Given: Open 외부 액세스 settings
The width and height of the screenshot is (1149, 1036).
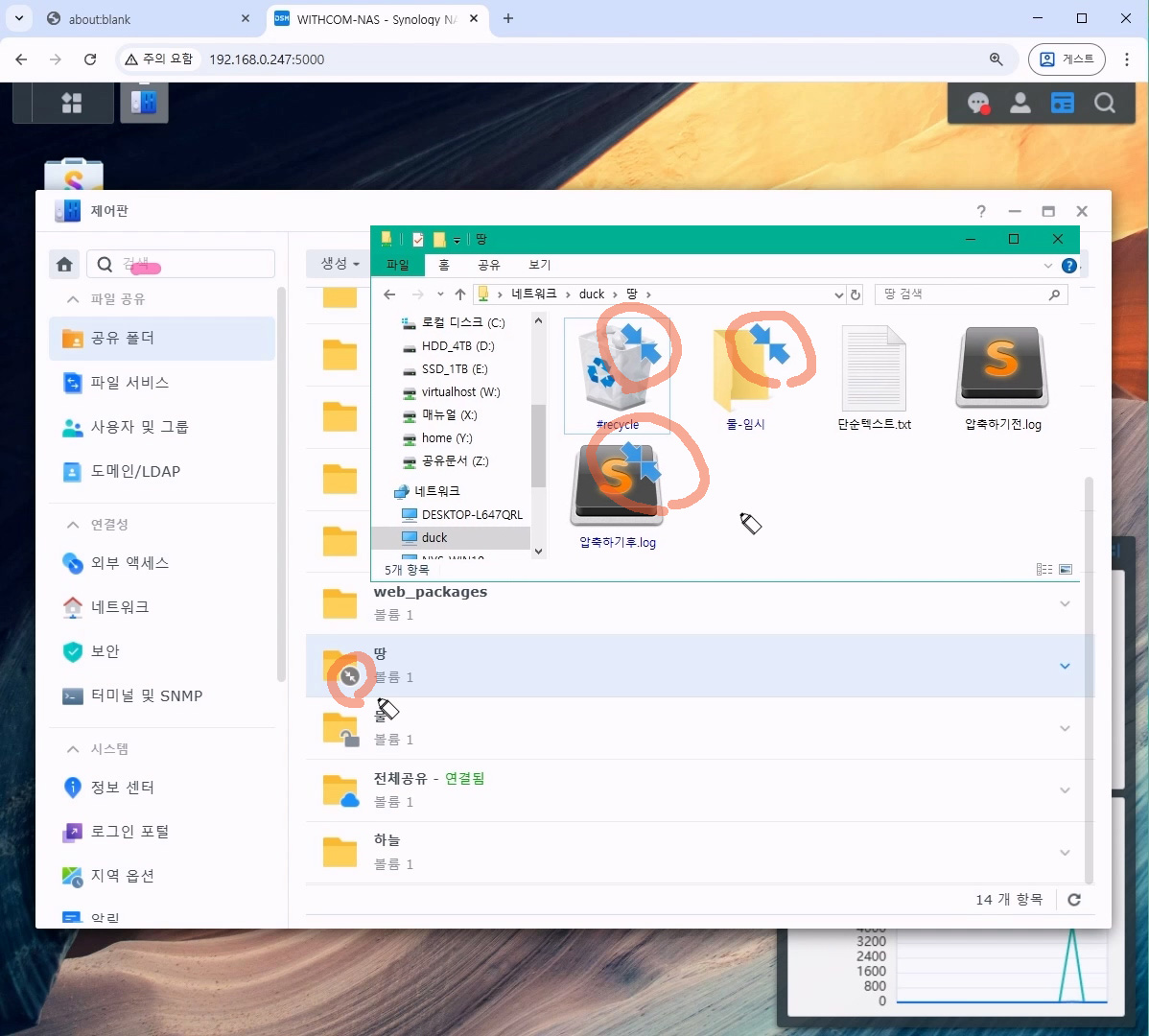Looking at the screenshot, I should click(129, 563).
